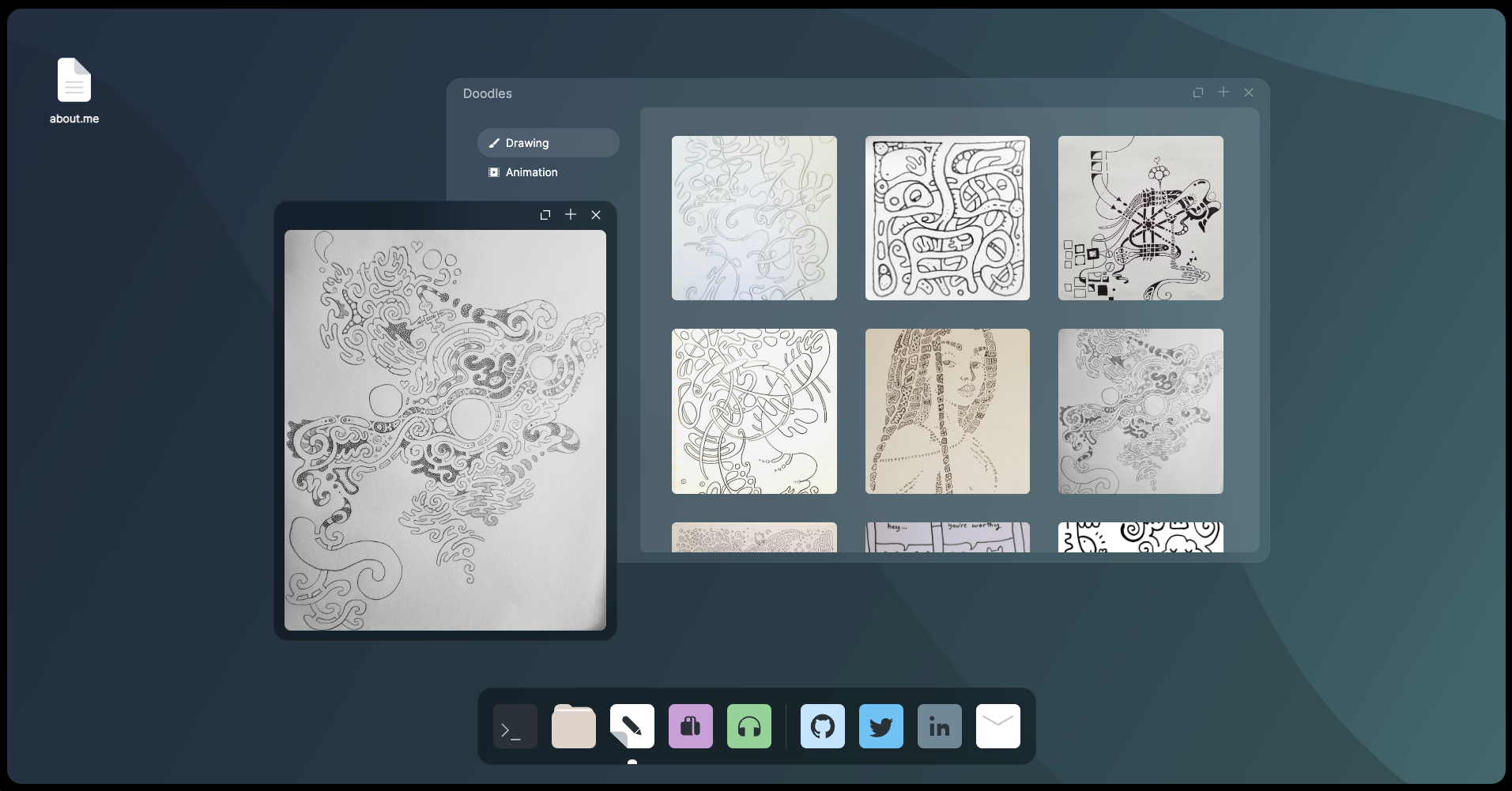The height and width of the screenshot is (791, 1512).
Task: Click the pencil icon next to Drawing
Action: [494, 143]
